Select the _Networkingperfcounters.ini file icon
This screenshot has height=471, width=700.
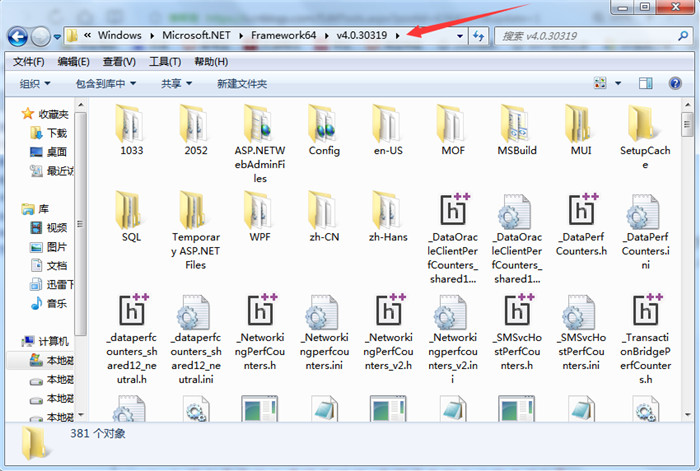324,312
